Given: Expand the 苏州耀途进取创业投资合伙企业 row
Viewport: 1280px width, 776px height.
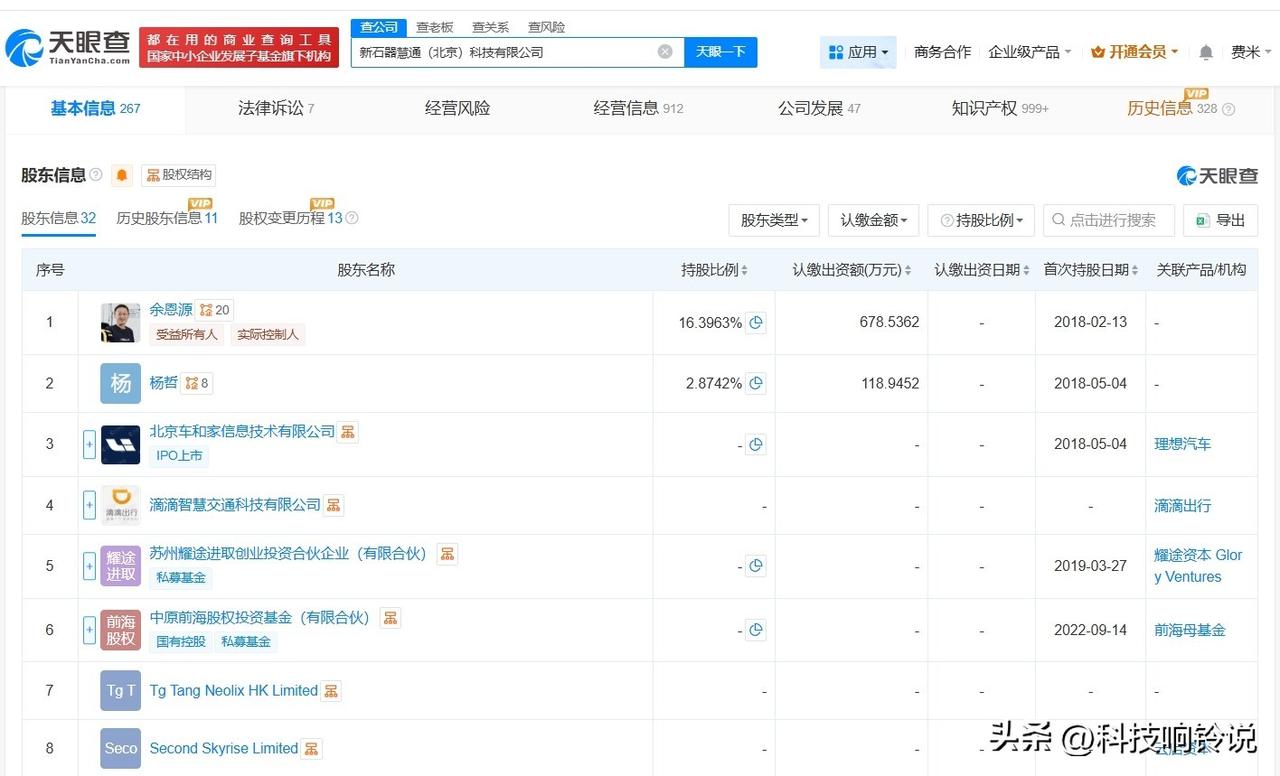Looking at the screenshot, I should click(x=89, y=566).
